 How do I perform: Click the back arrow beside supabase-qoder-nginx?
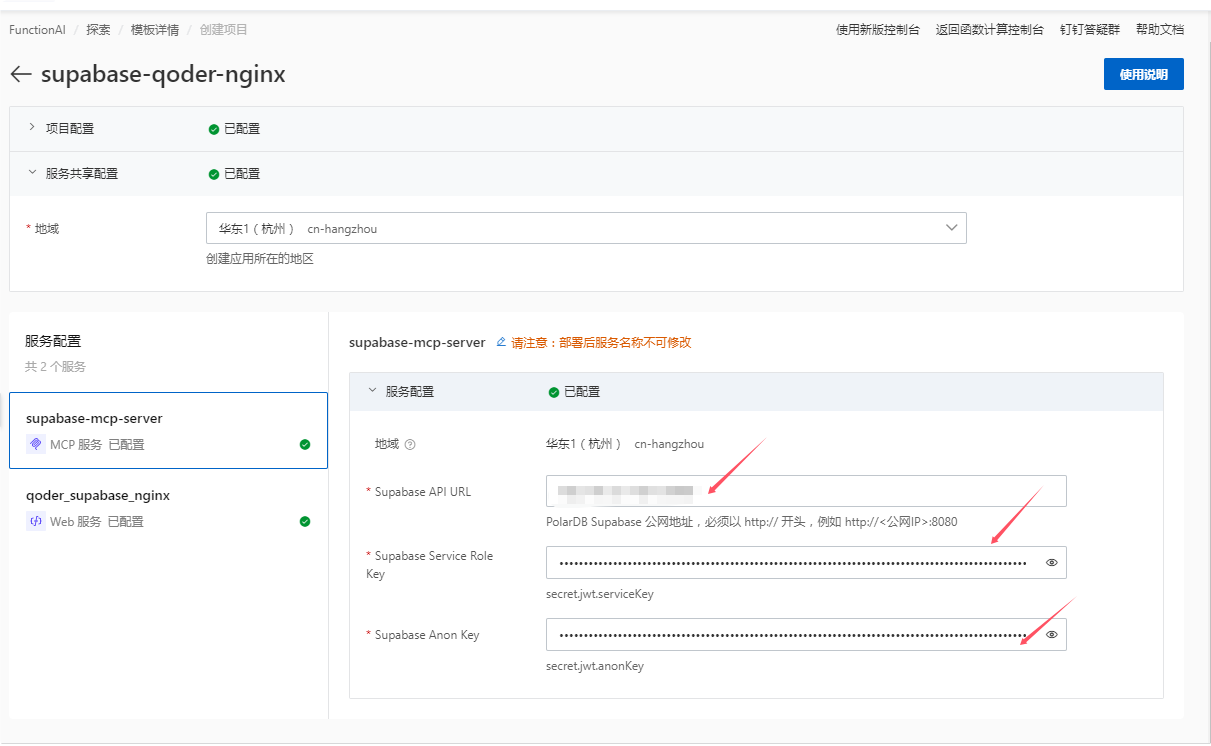pyautogui.click(x=20, y=75)
